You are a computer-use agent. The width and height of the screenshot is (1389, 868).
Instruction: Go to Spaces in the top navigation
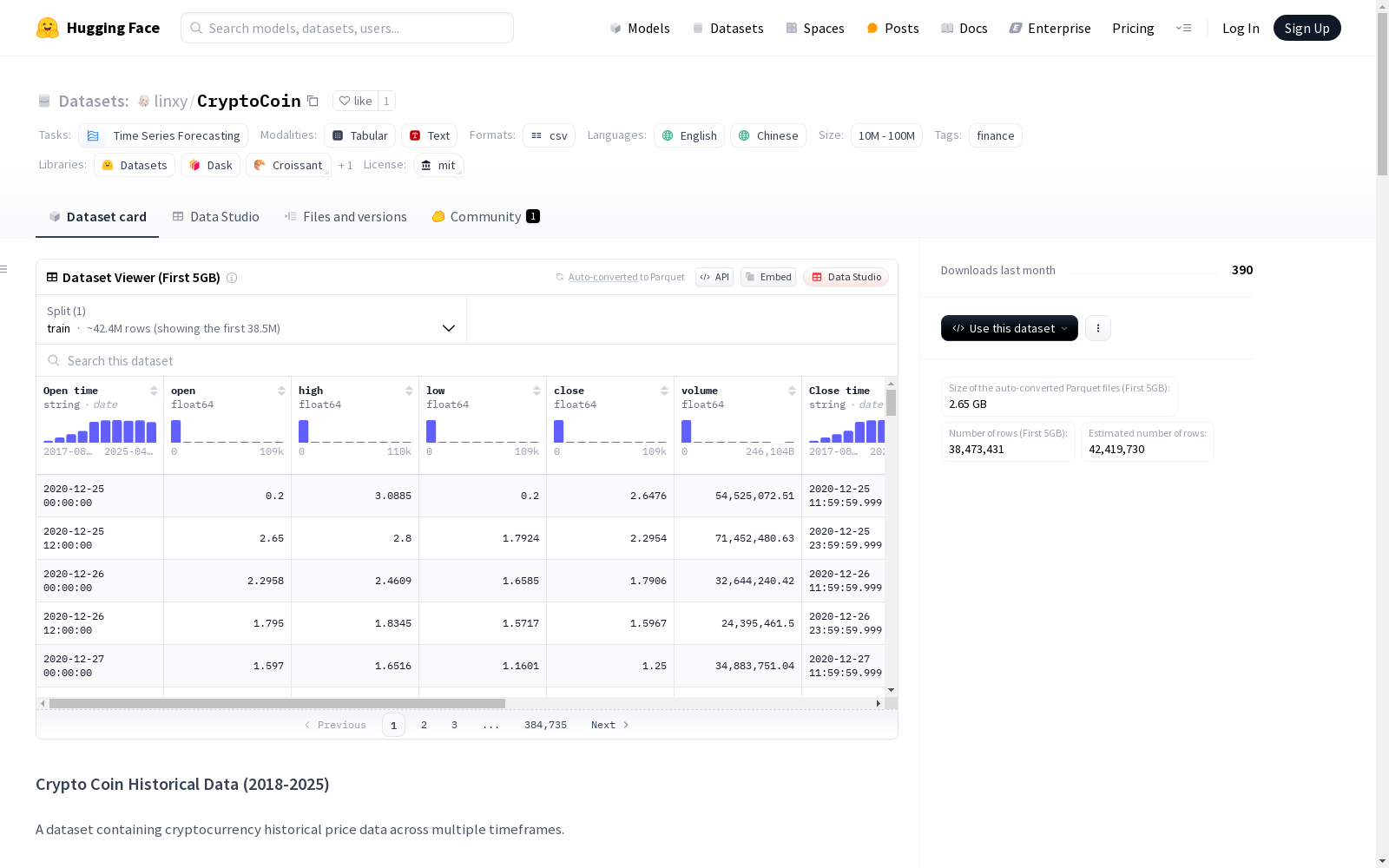point(815,28)
